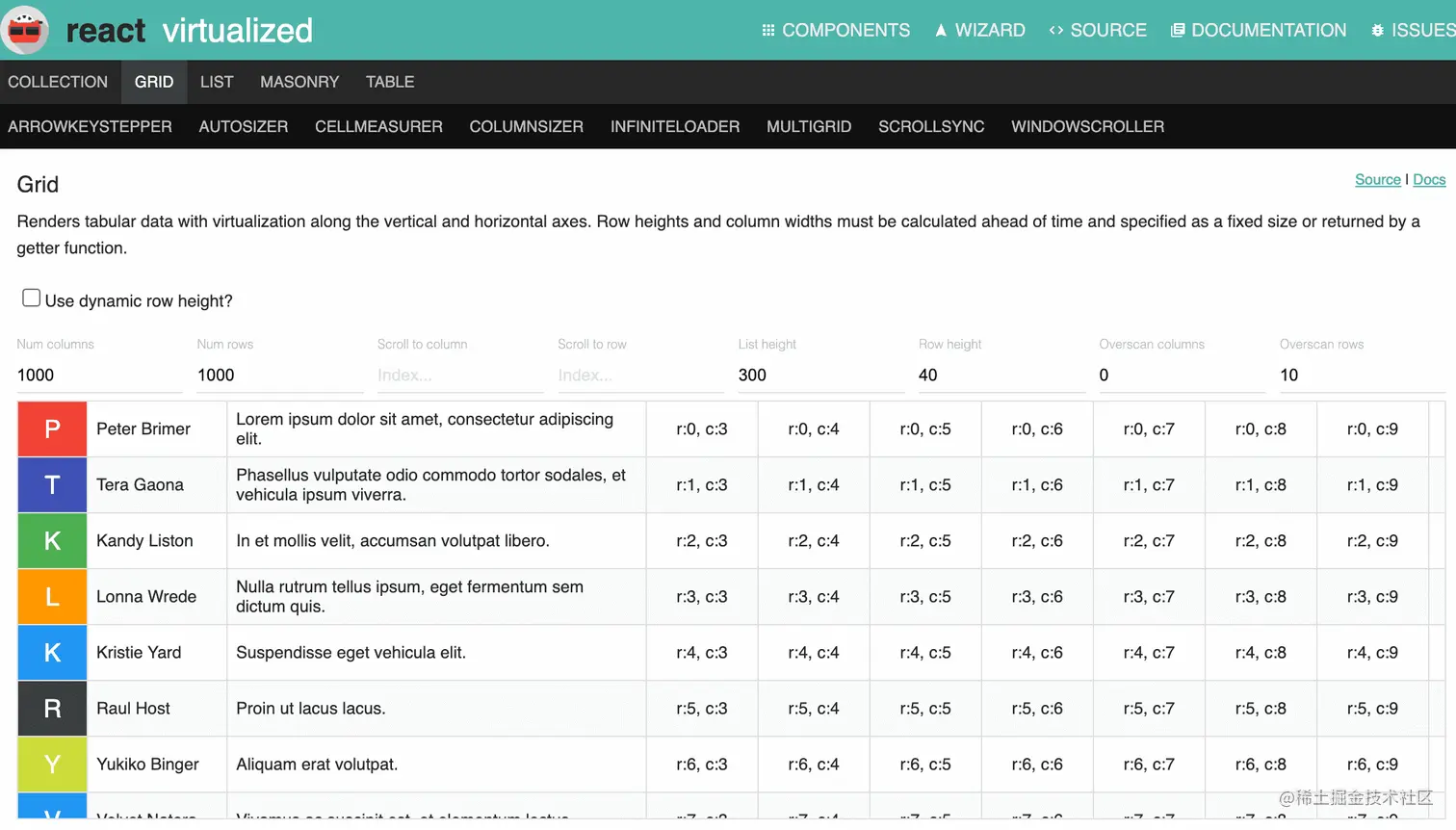Focus the Scroll to row input

pyautogui.click(x=640, y=375)
